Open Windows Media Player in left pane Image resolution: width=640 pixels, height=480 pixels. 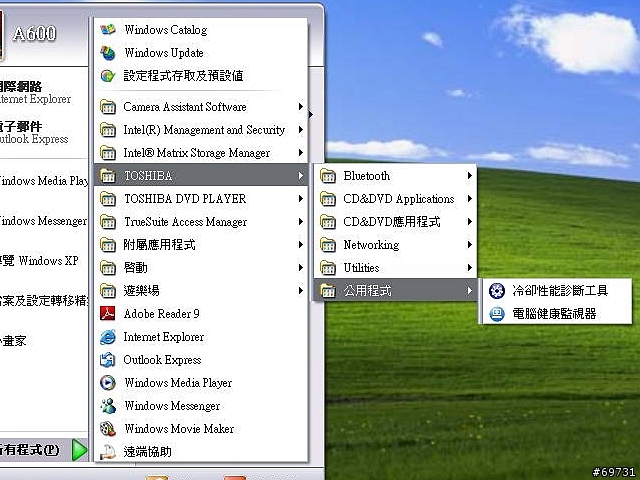click(44, 180)
